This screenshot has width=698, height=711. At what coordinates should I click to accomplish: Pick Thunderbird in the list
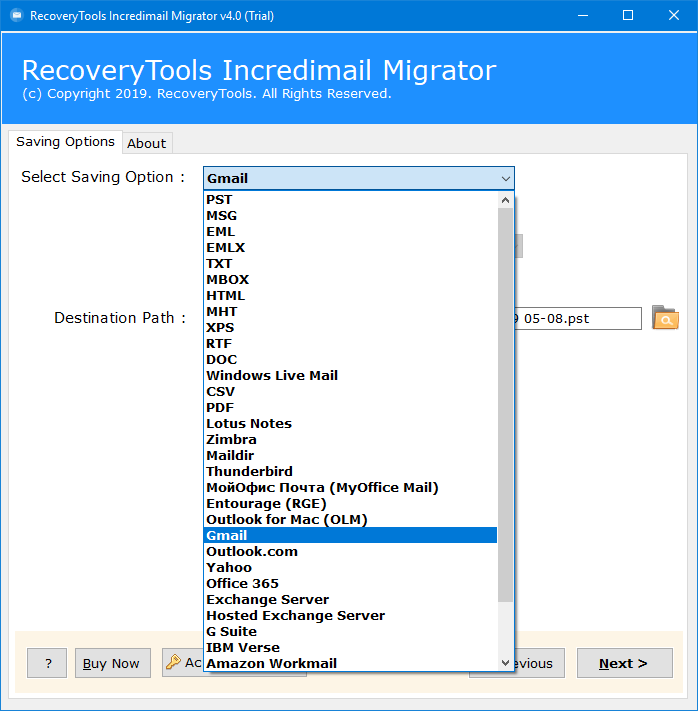(351, 471)
